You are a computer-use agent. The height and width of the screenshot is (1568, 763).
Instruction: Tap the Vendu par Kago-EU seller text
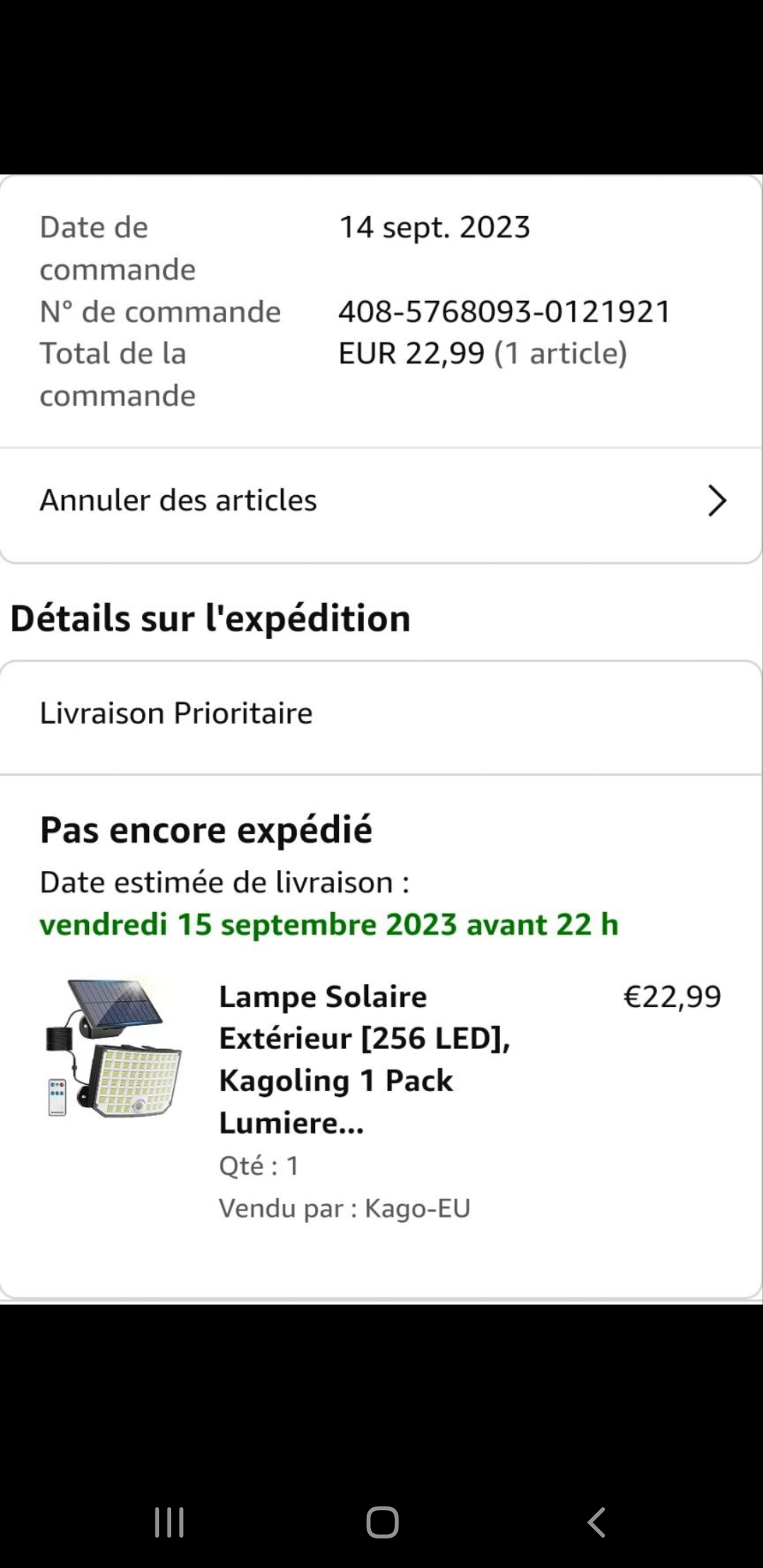[344, 1208]
